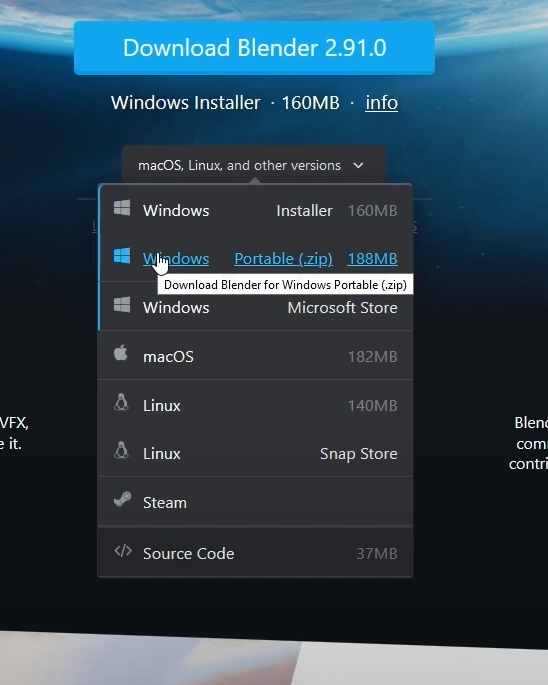Click the 182MB size text
The image size is (548, 685).
click(372, 356)
